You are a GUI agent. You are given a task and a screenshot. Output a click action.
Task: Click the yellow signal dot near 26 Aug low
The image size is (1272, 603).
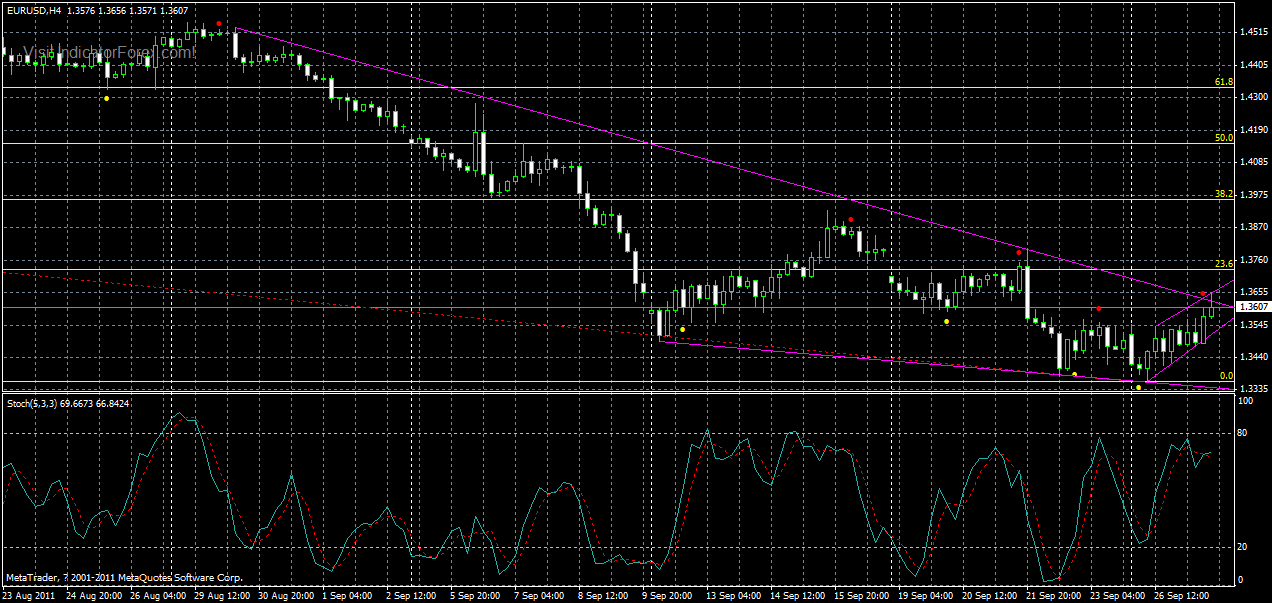coord(105,99)
